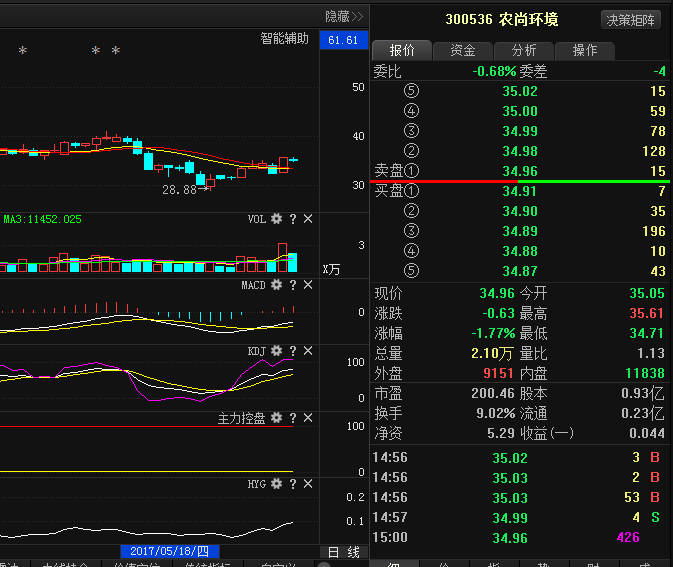Click the 28.88 low price marker

pos(179,190)
